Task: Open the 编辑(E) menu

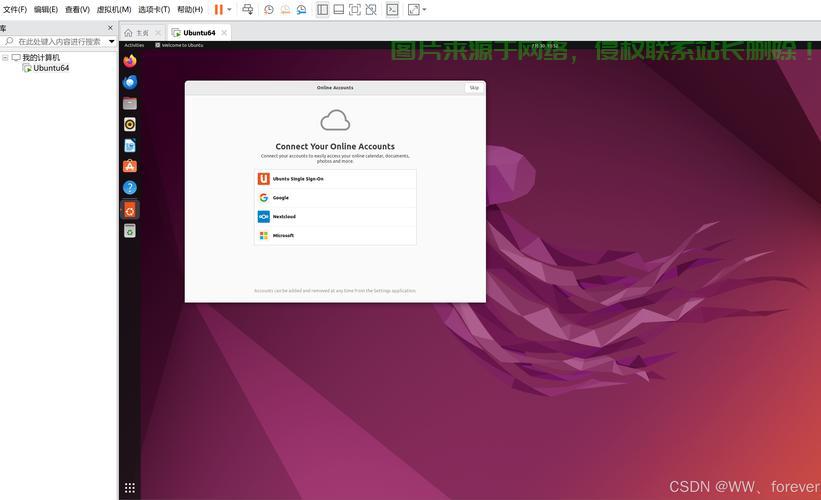Action: [x=46, y=9]
